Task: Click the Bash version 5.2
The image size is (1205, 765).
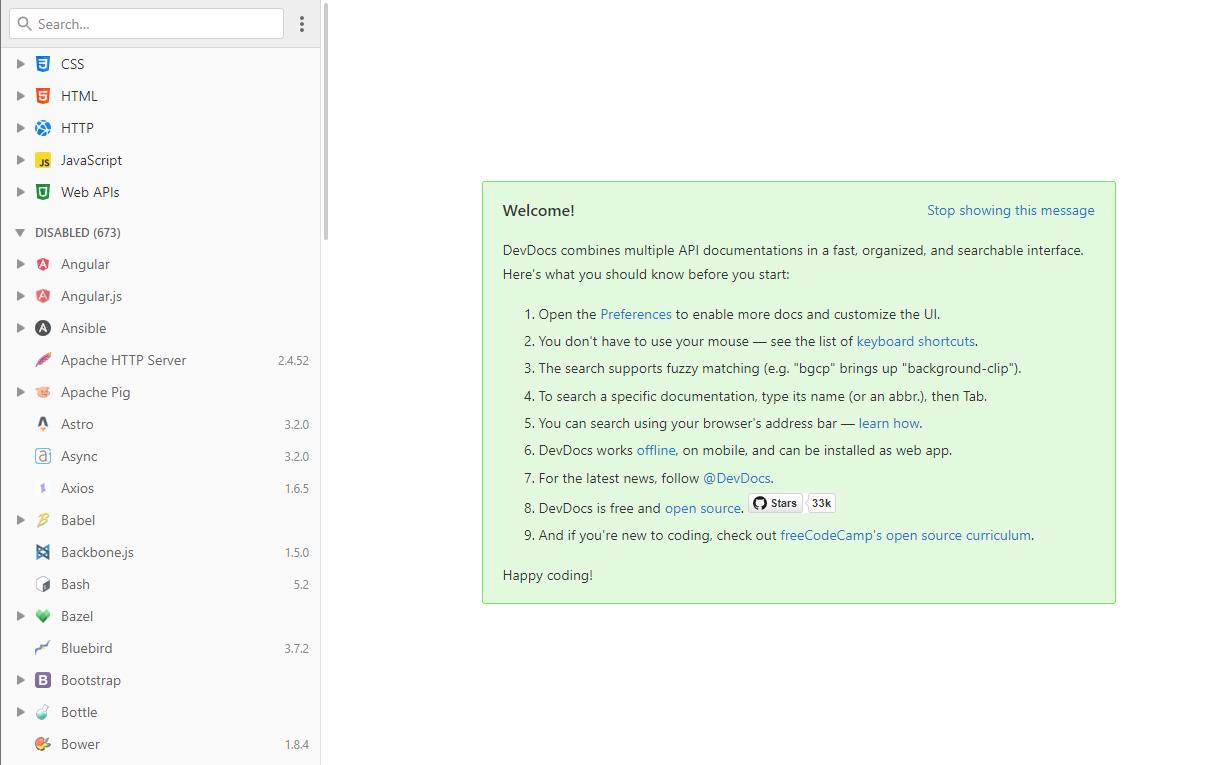Action: click(x=301, y=585)
